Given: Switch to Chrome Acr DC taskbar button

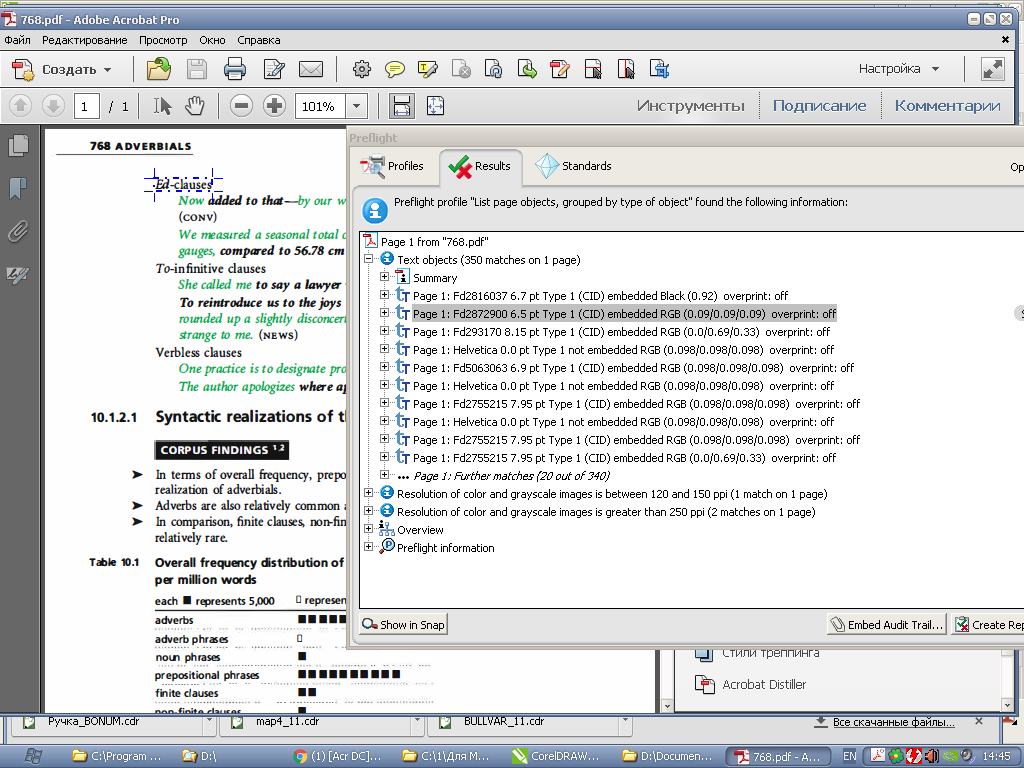Looking at the screenshot, I should coord(337,756).
